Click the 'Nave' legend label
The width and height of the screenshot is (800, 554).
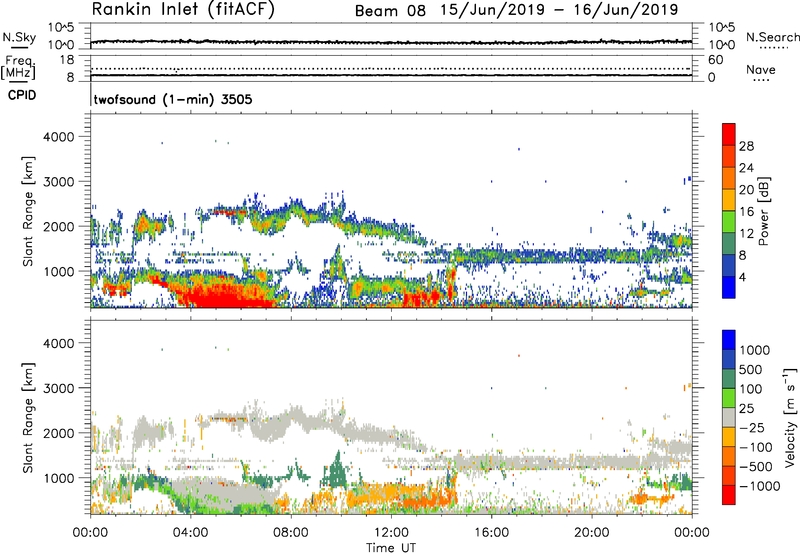761,69
